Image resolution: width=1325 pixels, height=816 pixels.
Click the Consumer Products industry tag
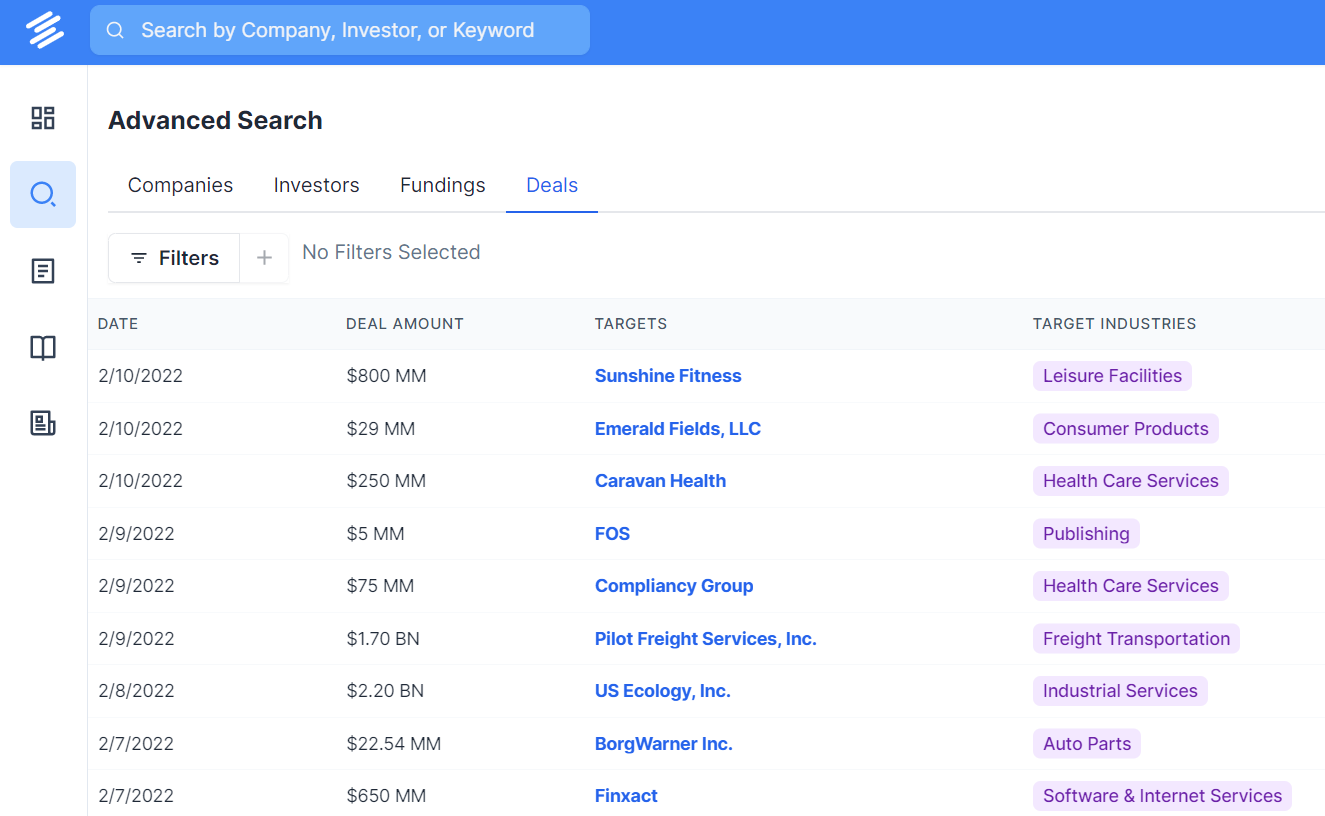tap(1126, 429)
